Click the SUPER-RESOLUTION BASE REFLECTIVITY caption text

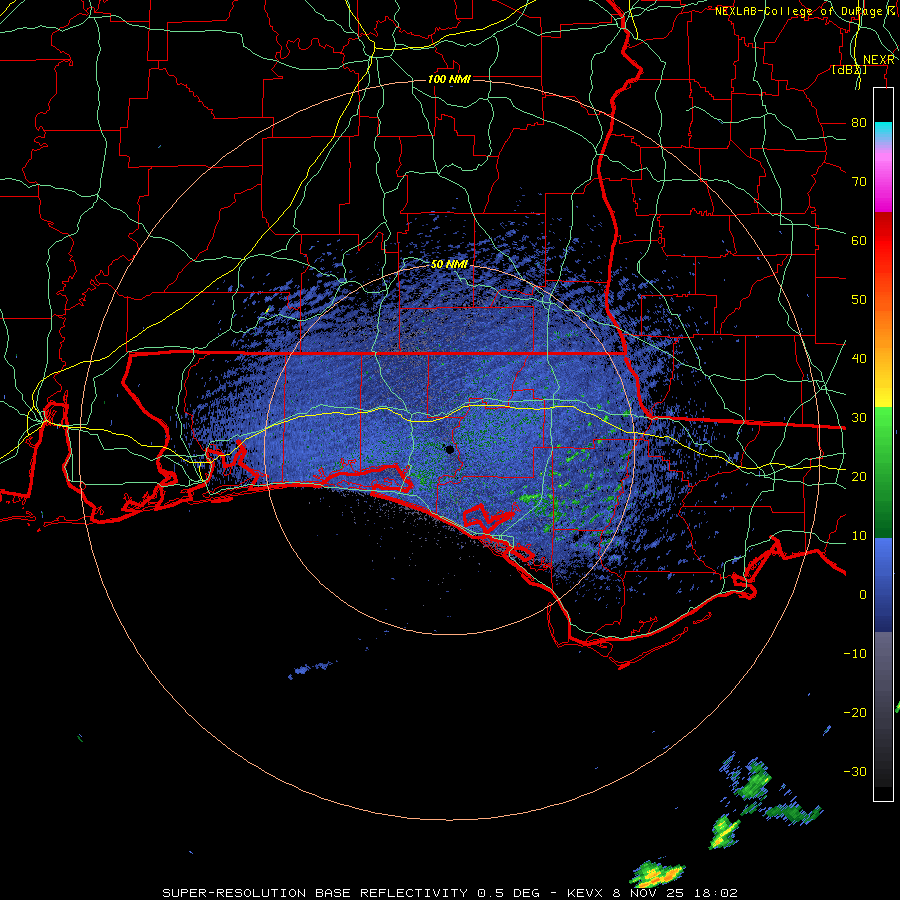click(x=315, y=893)
